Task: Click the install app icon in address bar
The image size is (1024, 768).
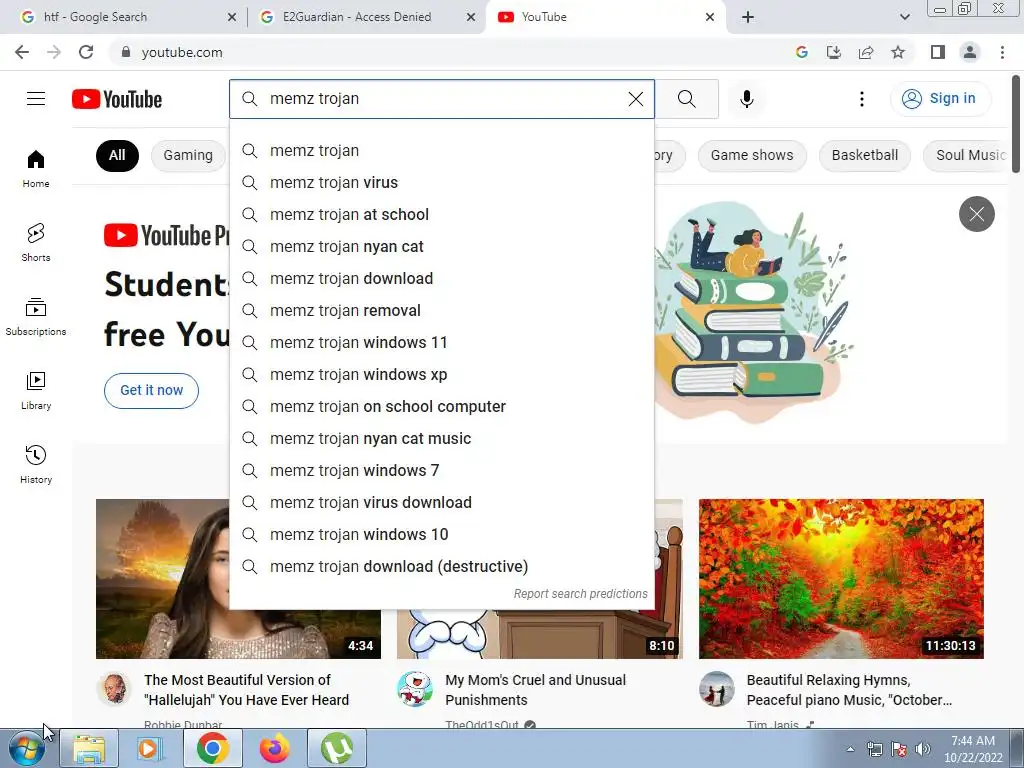Action: [x=834, y=52]
